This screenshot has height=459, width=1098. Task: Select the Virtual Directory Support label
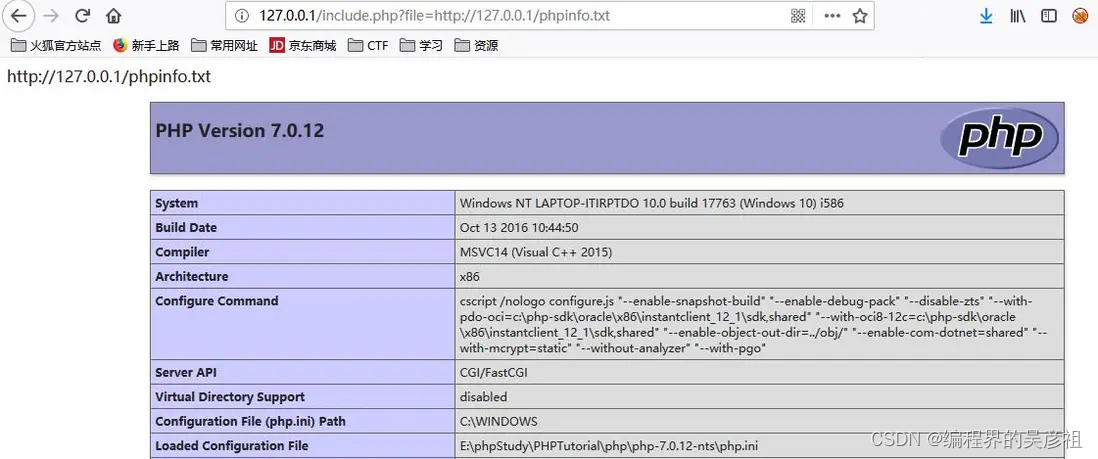(x=230, y=397)
